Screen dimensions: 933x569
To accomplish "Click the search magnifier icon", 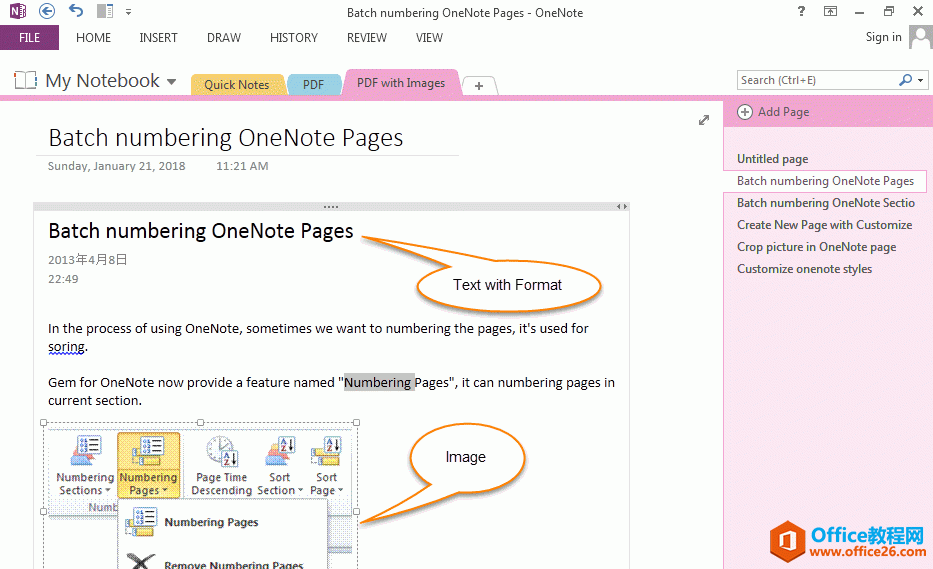I will point(905,80).
